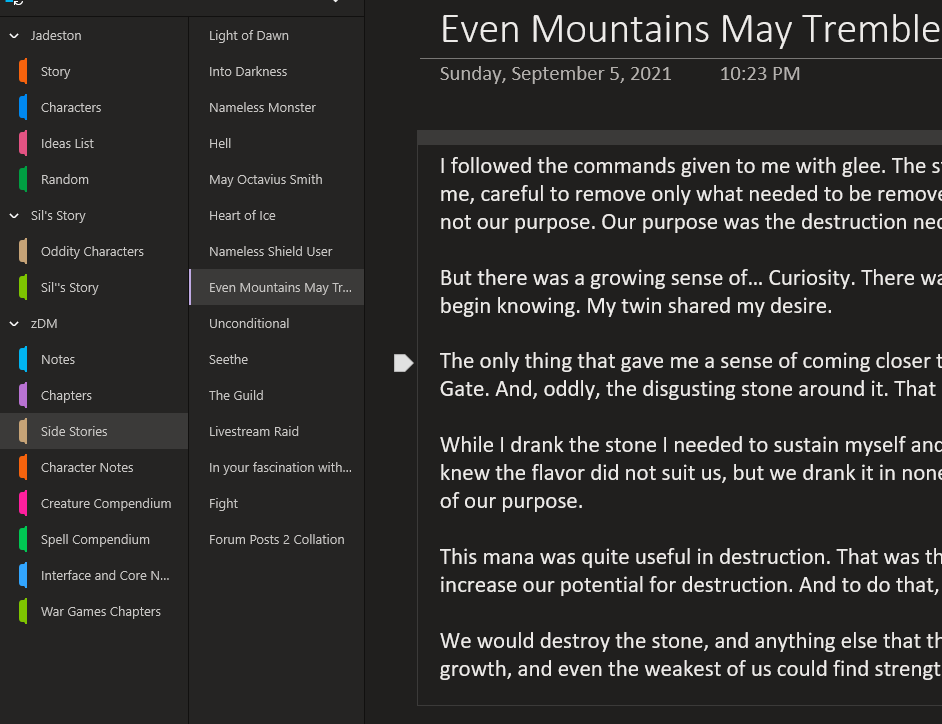Click the green Random section icon
This screenshot has width=942, height=724.
(23, 180)
